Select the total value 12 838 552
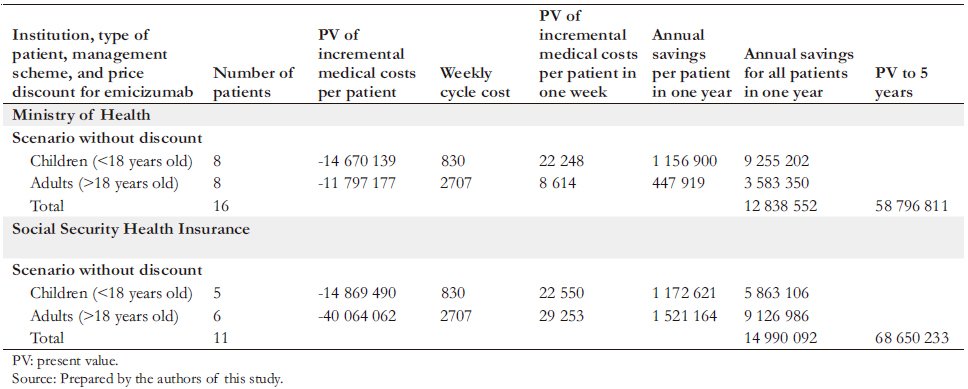This screenshot has width=968, height=389. [780, 206]
